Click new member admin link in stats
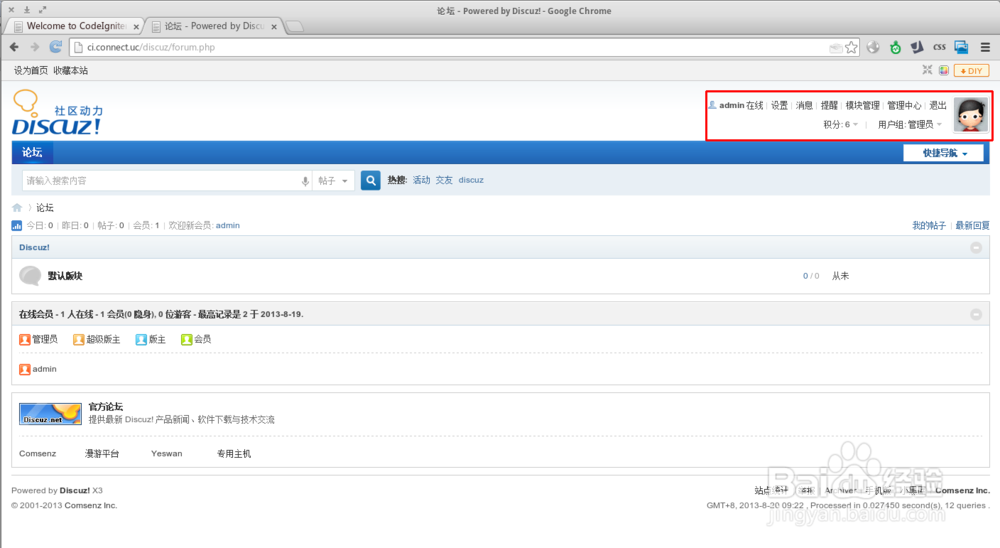 [228, 225]
